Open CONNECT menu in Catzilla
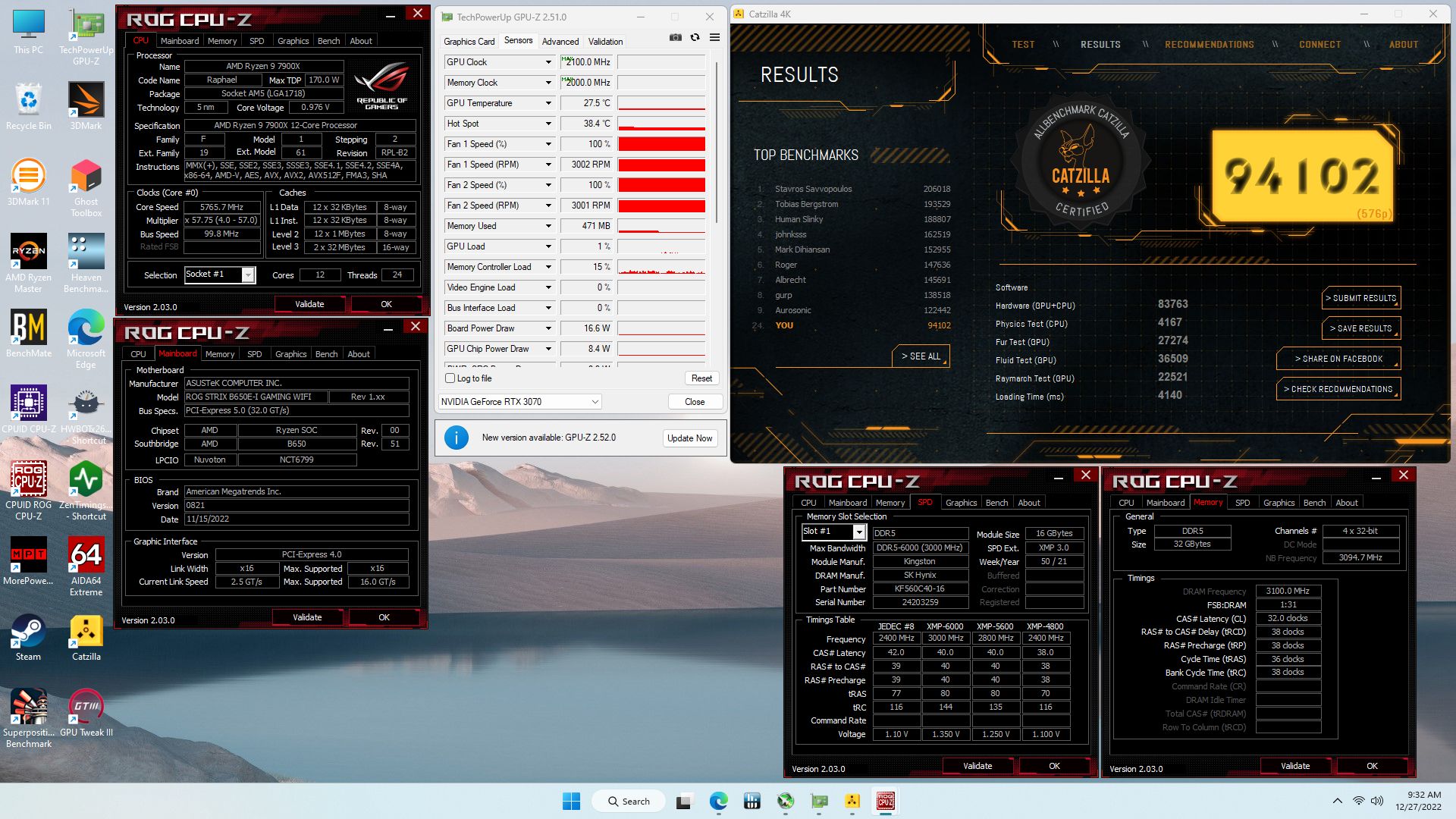 point(1319,45)
